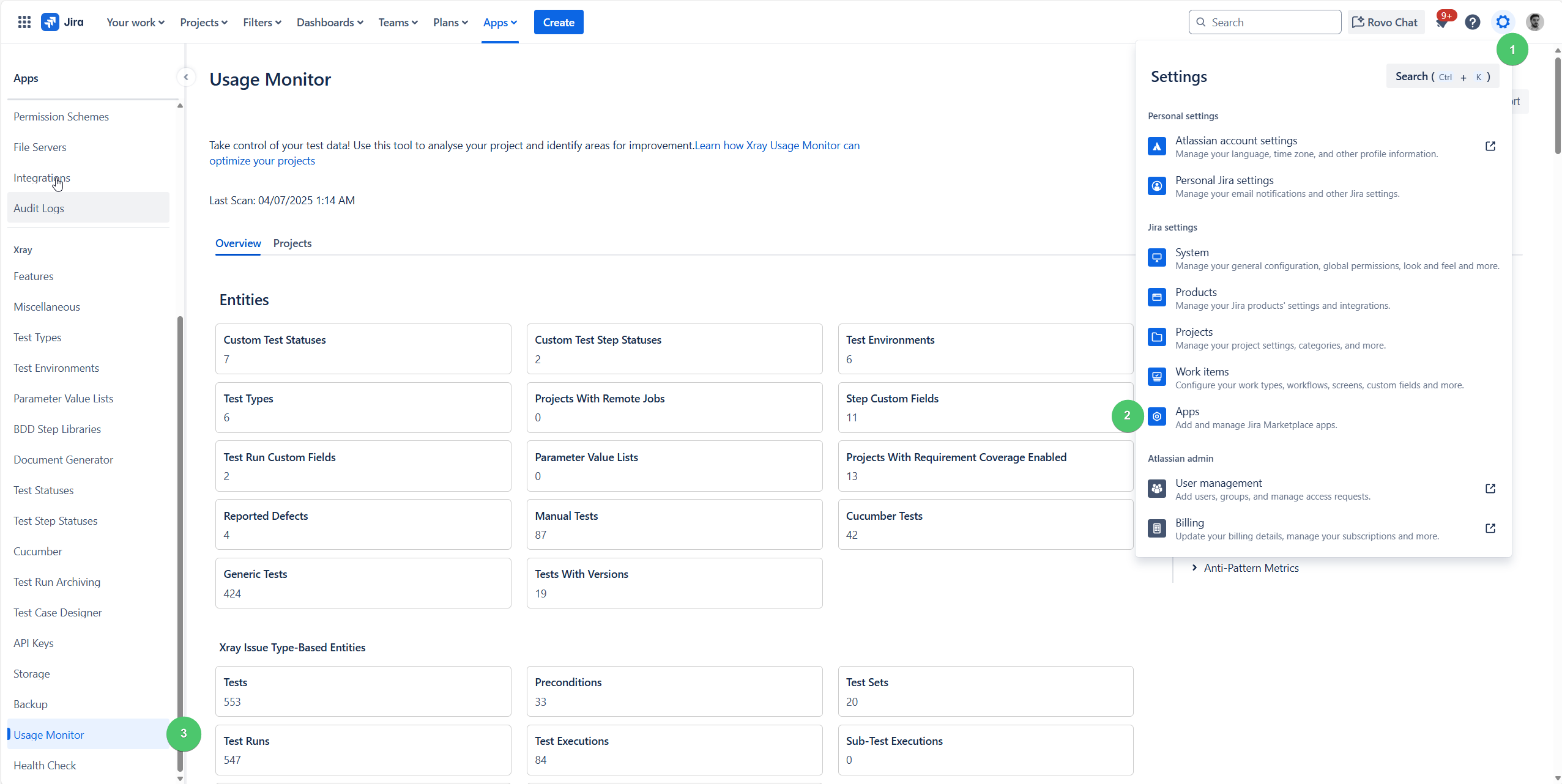Screen dimensions: 1562x784
Task: Switch to the Overview tab
Action: 238,243
